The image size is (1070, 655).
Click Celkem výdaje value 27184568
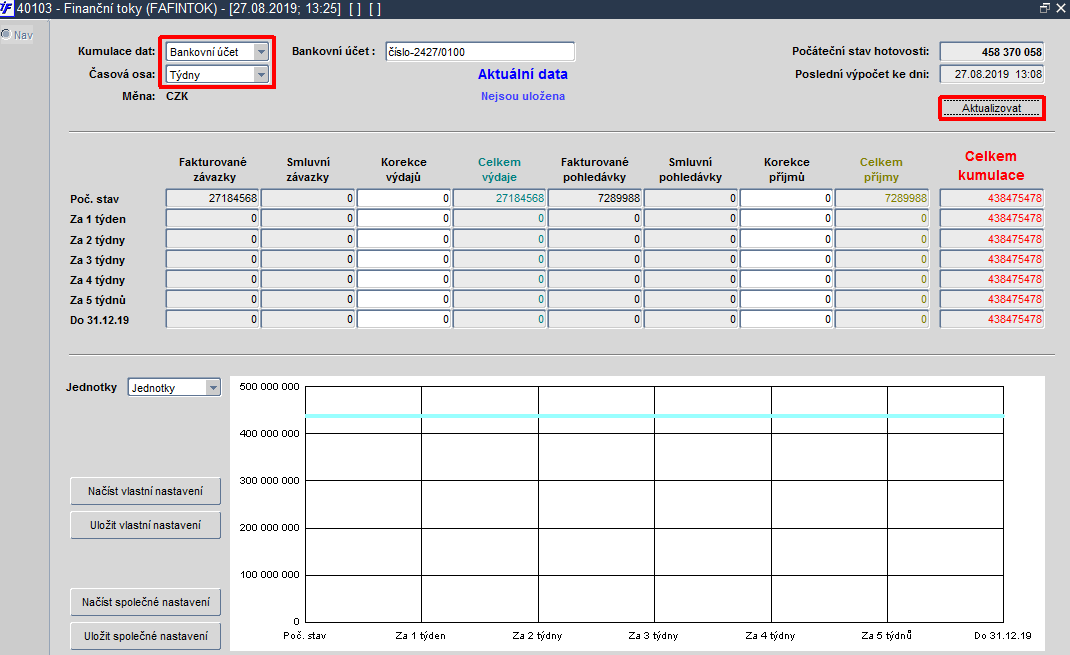tap(499, 198)
